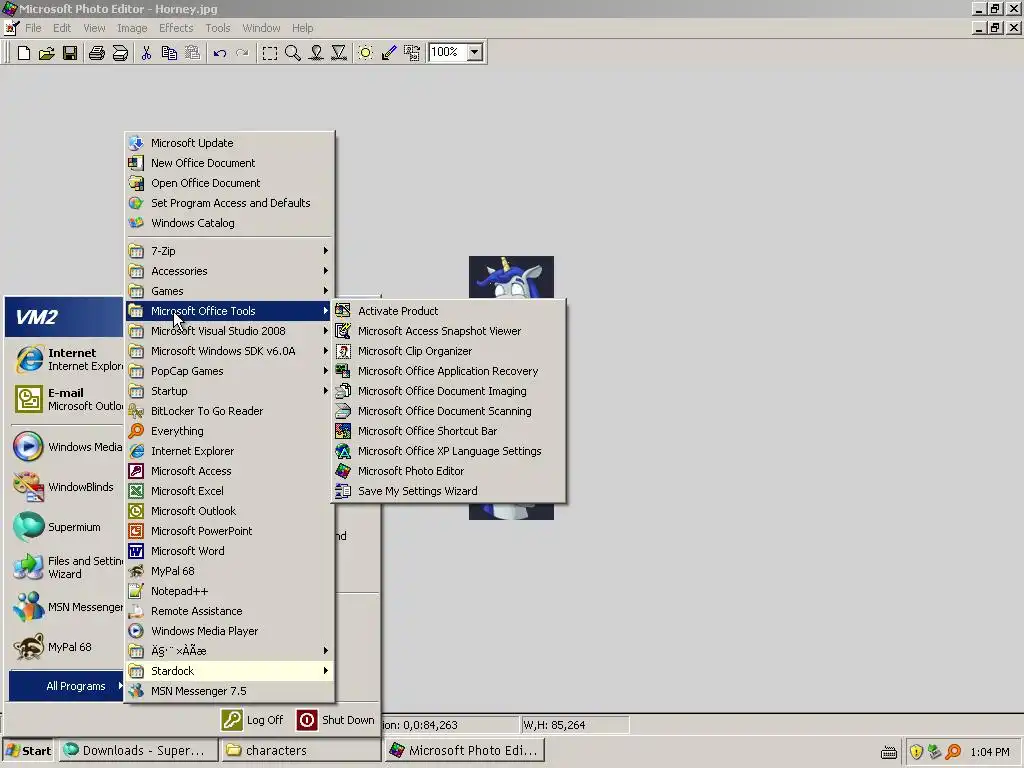Click the Start button
1024x768 pixels.
click(x=29, y=750)
